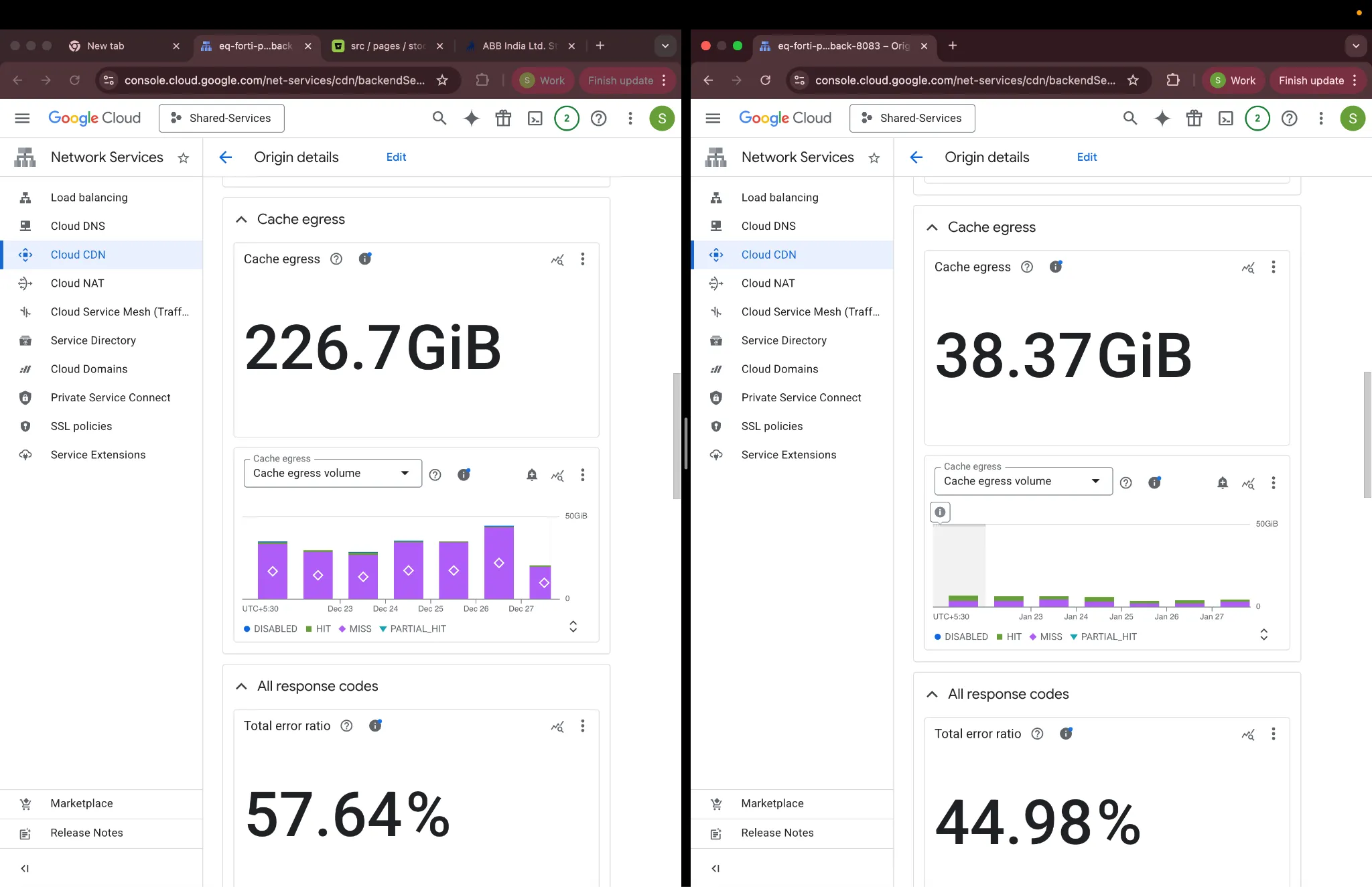The image size is (1372, 887).
Task: Pin Network Services star in left window
Action: (184, 158)
